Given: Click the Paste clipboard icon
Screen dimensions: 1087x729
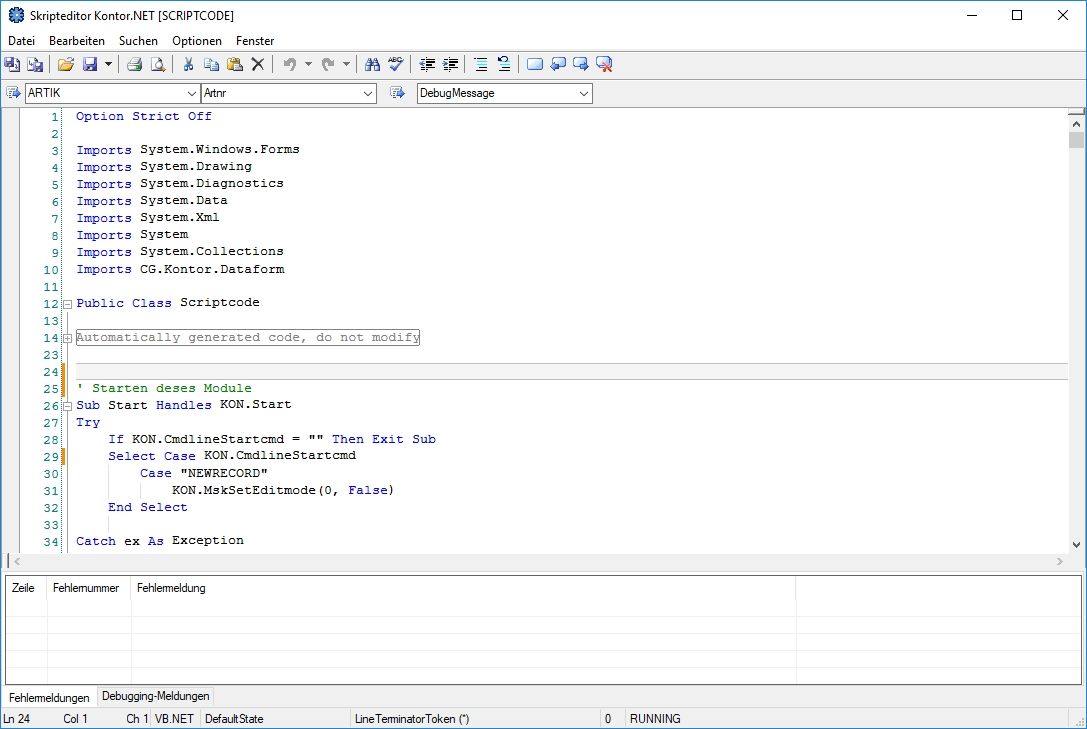Looking at the screenshot, I should [234, 65].
